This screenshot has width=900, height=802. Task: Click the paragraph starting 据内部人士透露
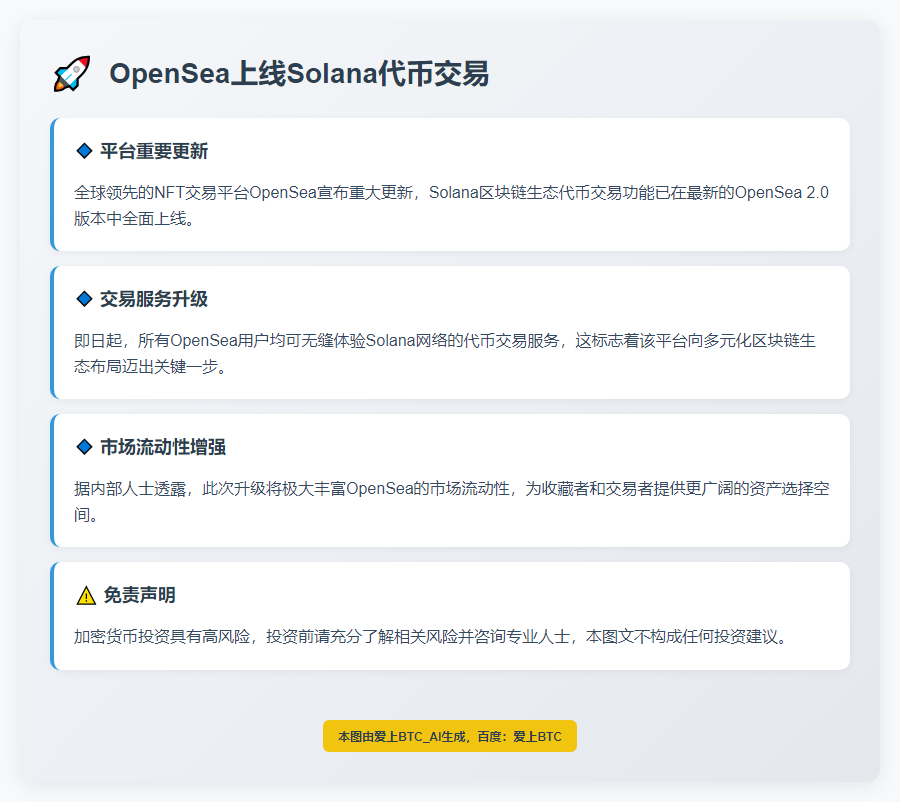[451, 501]
